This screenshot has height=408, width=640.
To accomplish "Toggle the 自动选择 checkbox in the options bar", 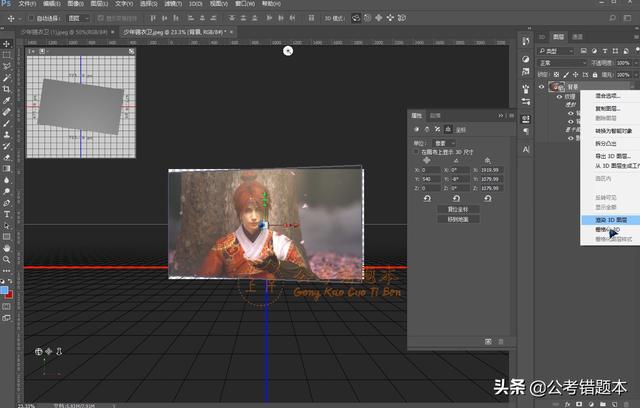I will click(x=31, y=18).
